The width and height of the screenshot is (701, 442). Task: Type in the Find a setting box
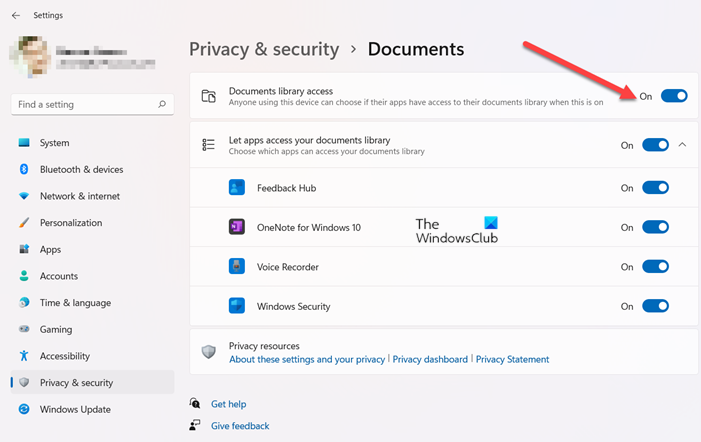(x=85, y=104)
